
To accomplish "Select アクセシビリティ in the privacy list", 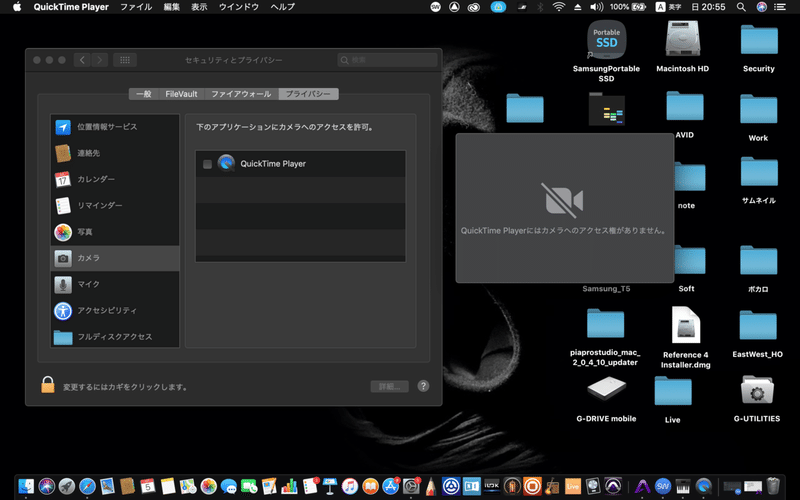I will (x=115, y=310).
